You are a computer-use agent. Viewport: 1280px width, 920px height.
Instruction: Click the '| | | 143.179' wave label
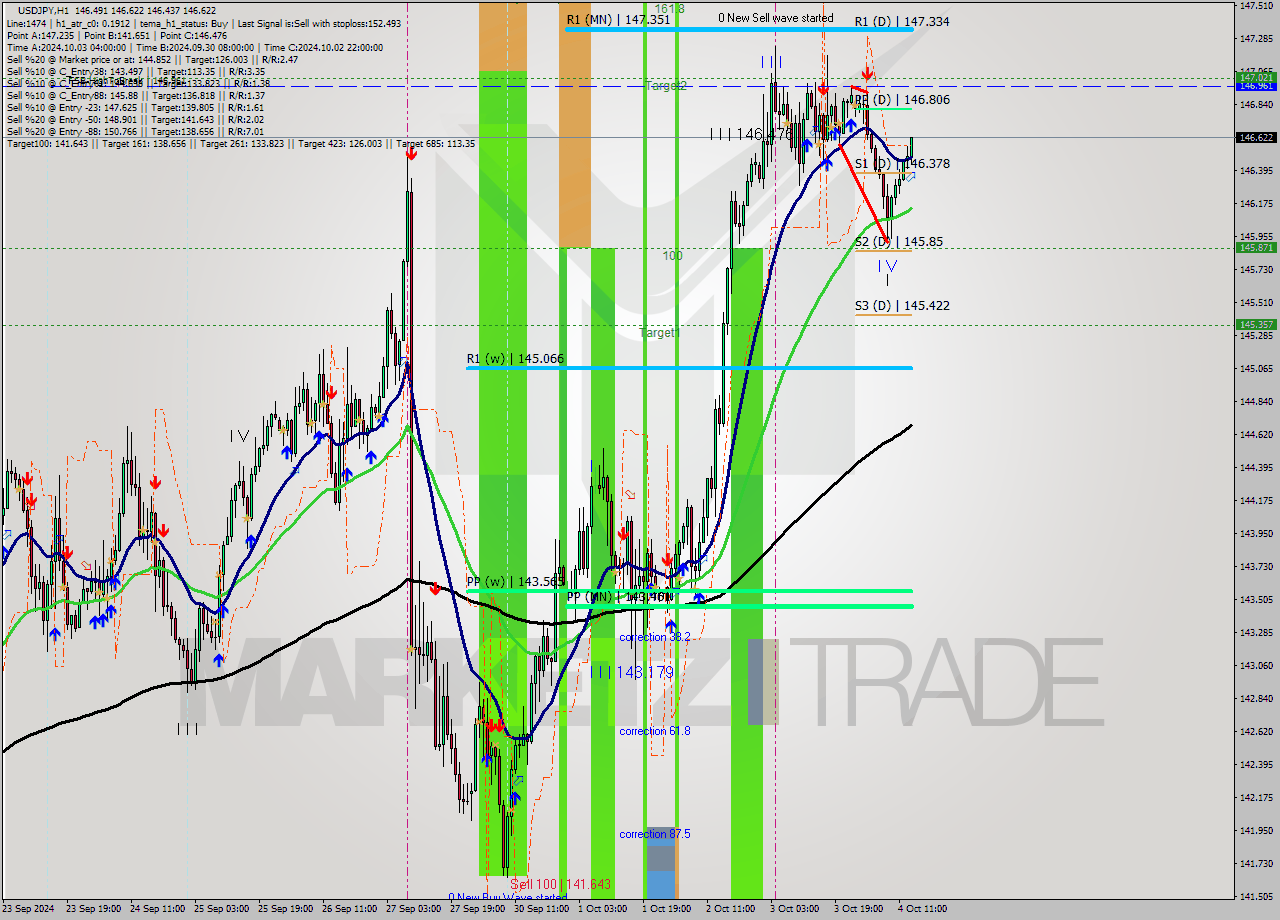pyautogui.click(x=632, y=672)
